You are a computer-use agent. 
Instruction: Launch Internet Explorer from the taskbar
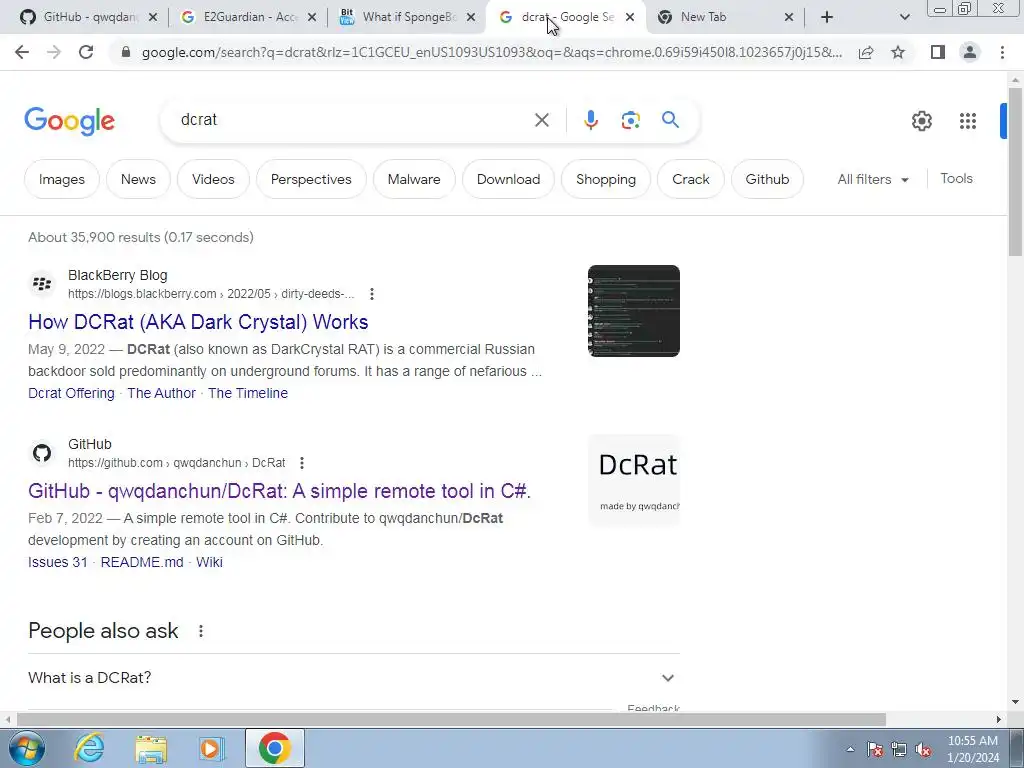(89, 748)
